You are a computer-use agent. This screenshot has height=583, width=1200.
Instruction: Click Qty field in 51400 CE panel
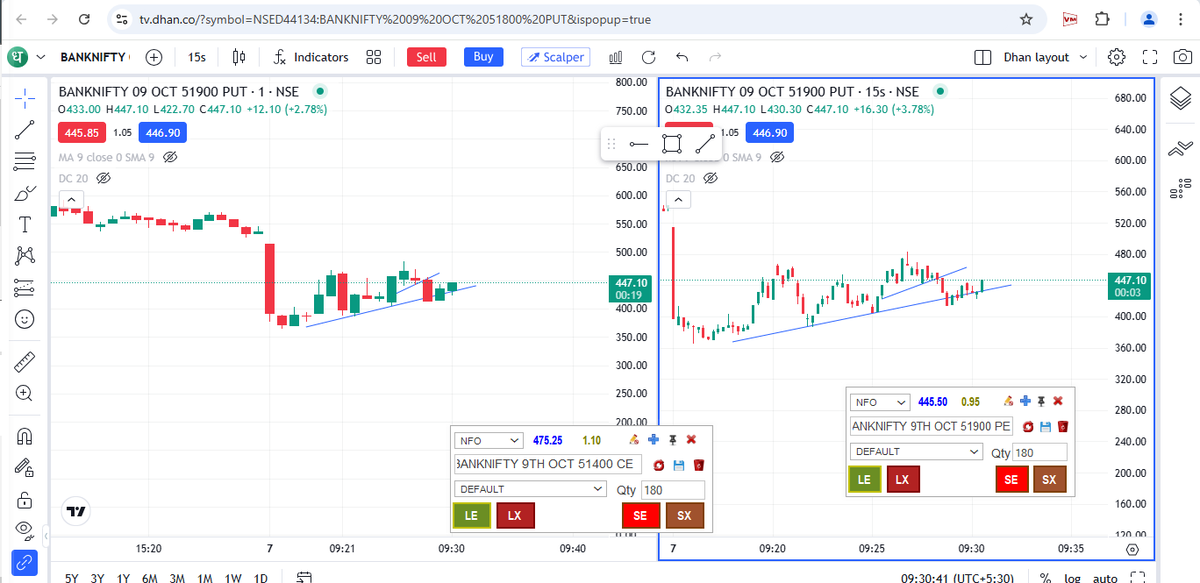(x=672, y=490)
